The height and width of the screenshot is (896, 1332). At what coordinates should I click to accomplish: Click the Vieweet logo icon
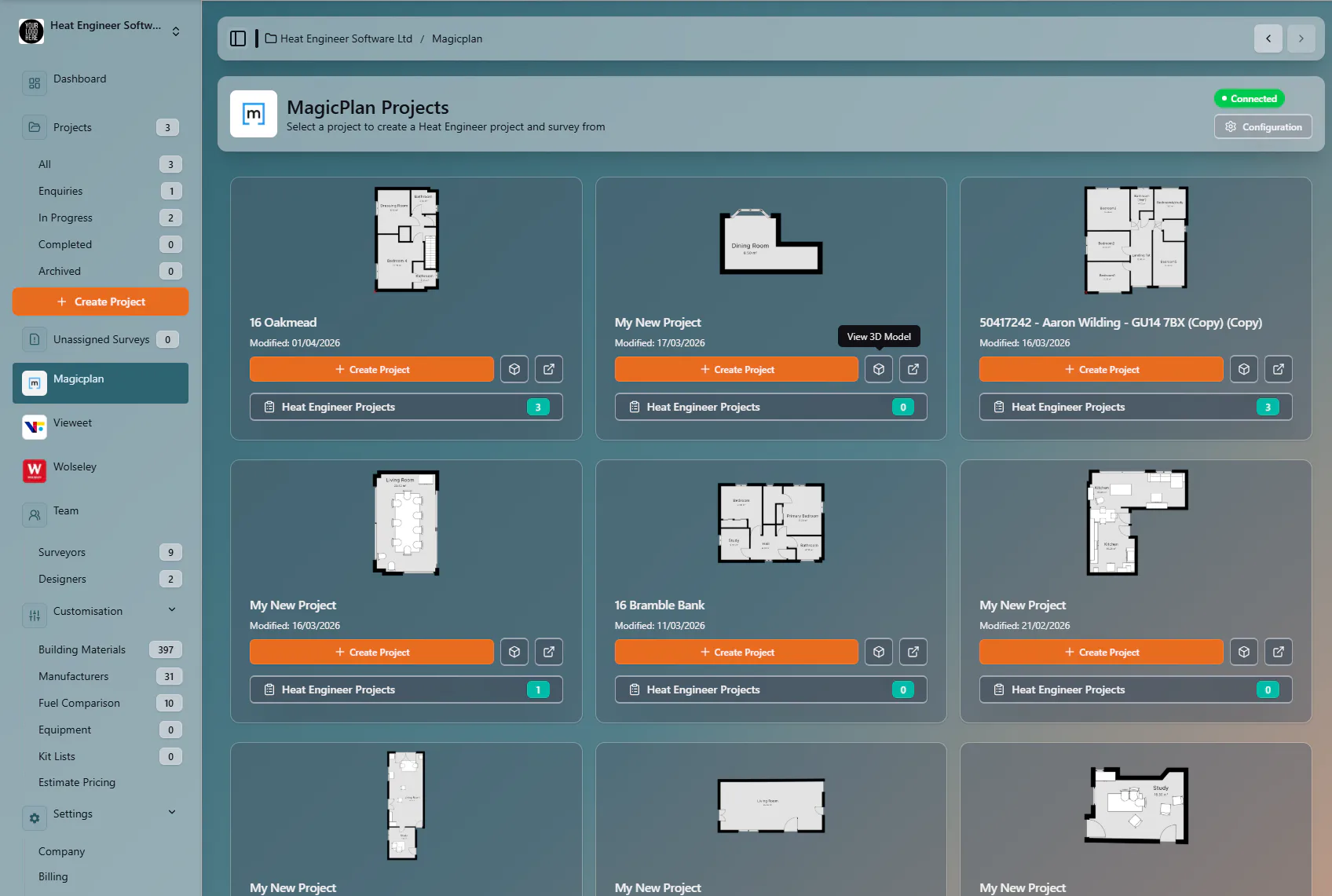35,427
